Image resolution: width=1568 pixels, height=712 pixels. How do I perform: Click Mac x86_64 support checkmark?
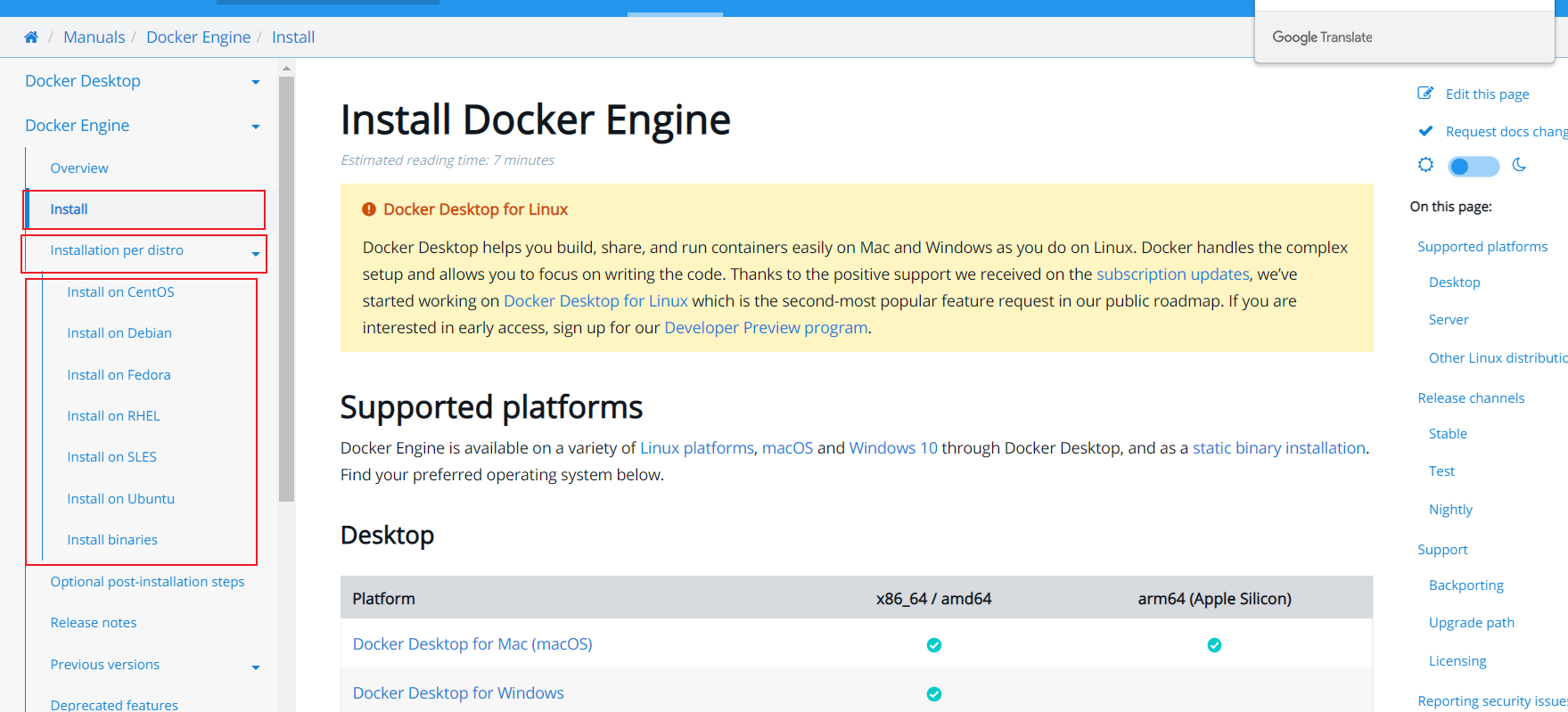coord(934,645)
